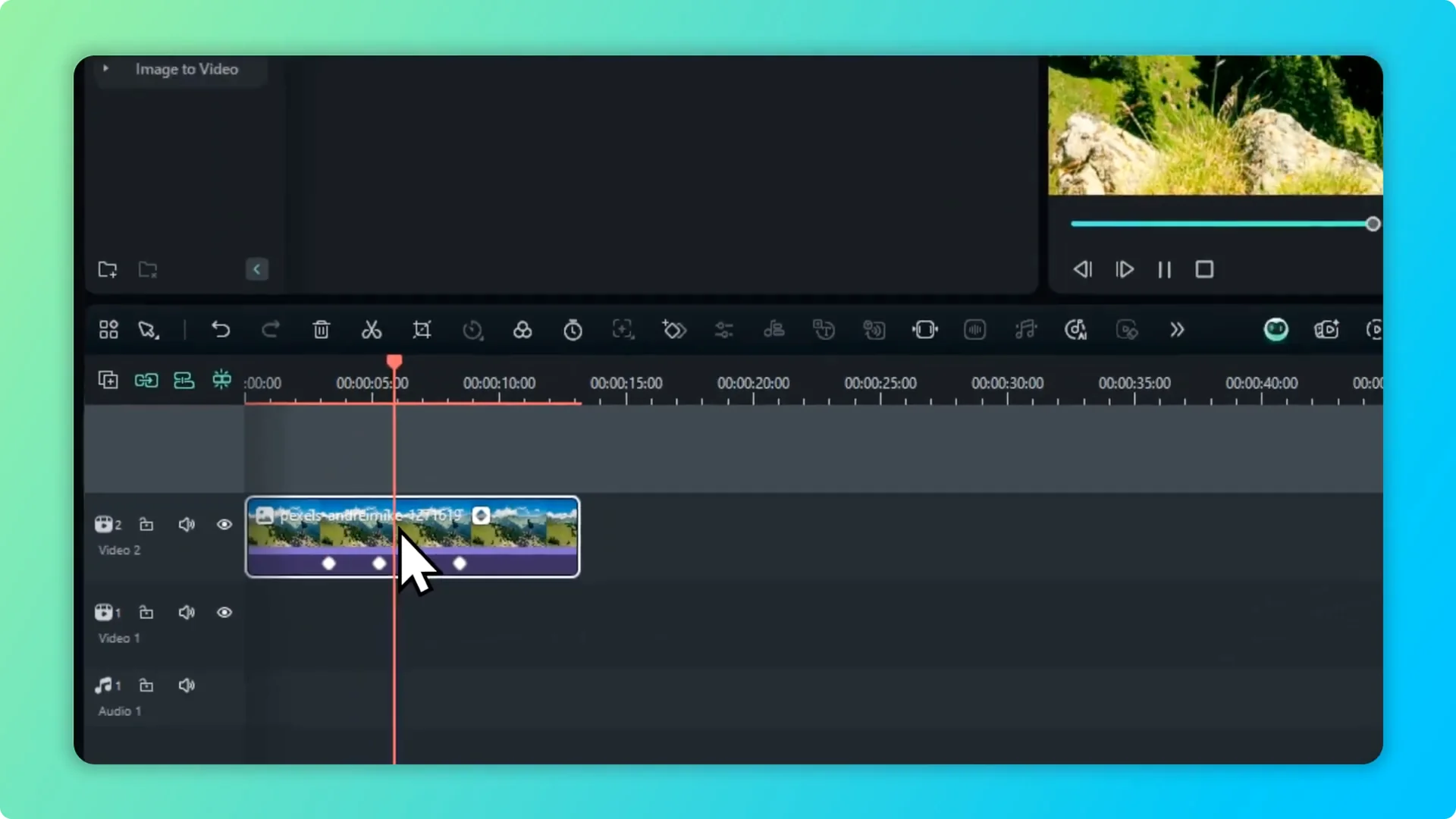
Task: Select the Image to Video entry
Action: click(187, 69)
